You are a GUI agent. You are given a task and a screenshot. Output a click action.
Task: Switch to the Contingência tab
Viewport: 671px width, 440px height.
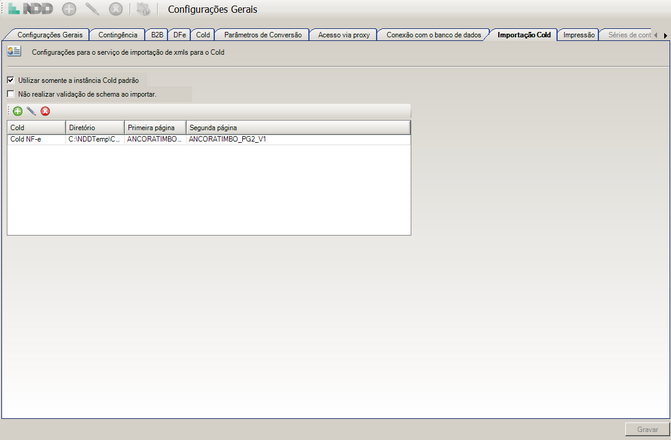point(118,35)
